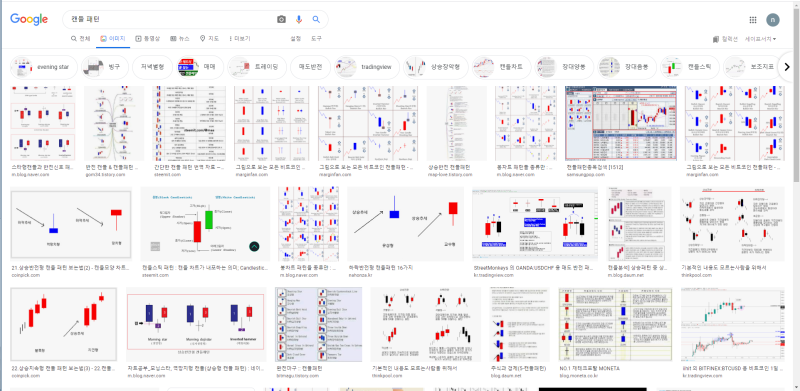Select the evening star filter chip
This screenshot has width=800, height=391.
click(x=44, y=67)
